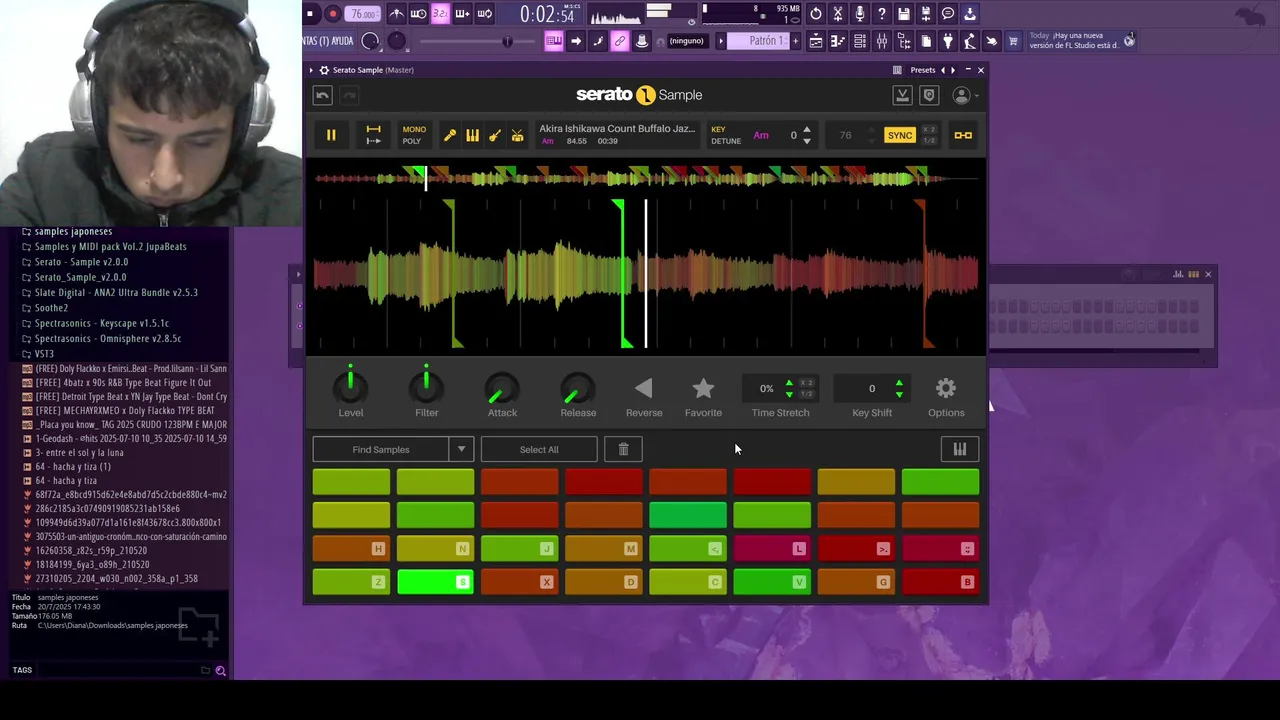
Task: Click the Release knob
Action: point(578,389)
